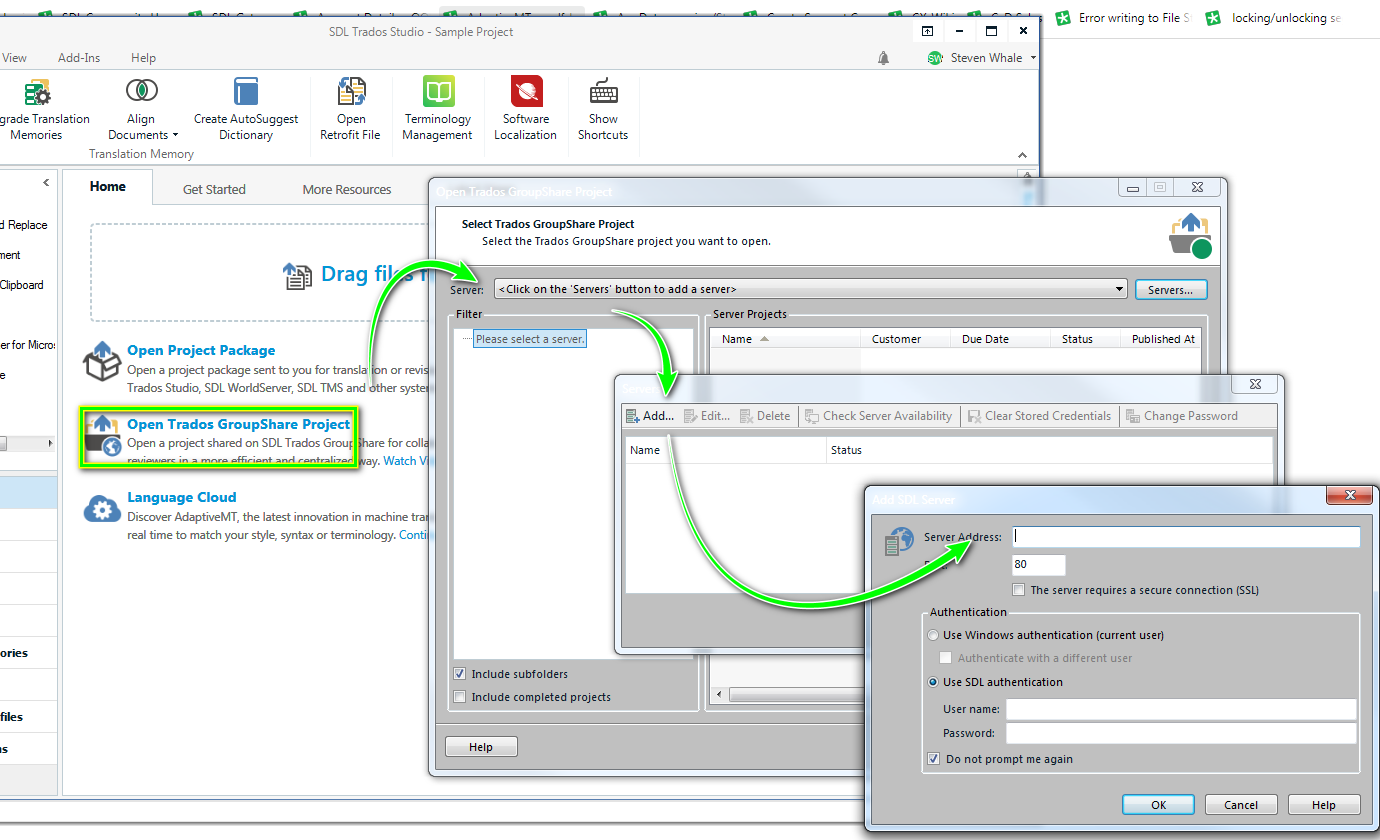
Task: Open the Add-Ins ribbon tab
Action: tap(79, 58)
